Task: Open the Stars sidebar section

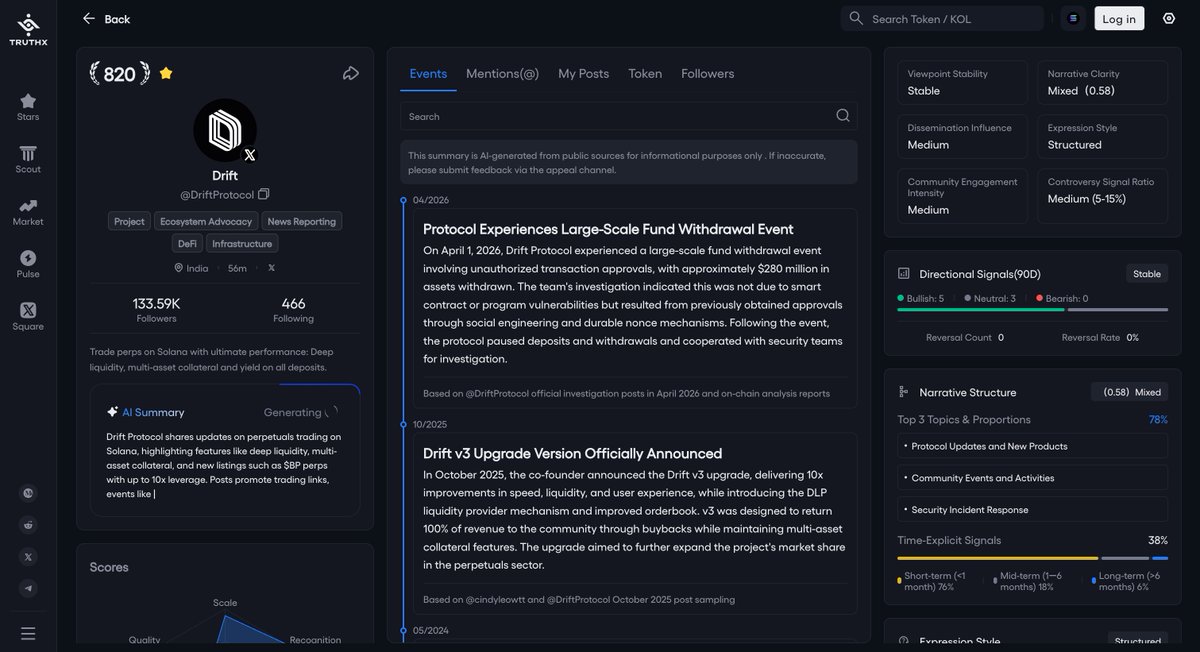Action: click(28, 107)
